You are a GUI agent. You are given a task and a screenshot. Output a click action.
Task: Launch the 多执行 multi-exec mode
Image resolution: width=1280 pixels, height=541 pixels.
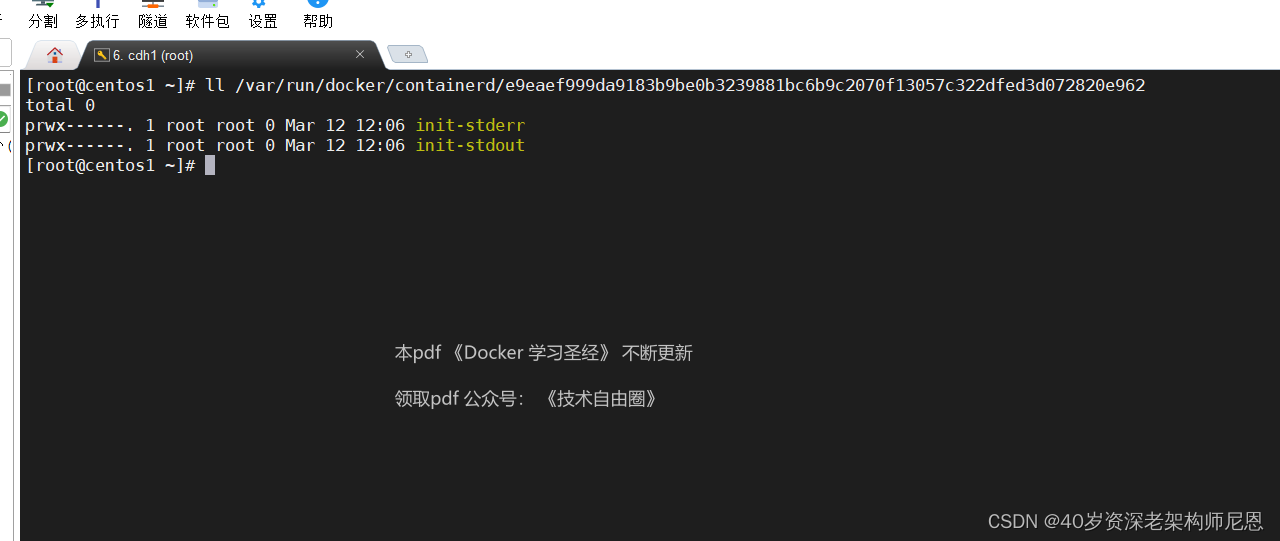[x=97, y=14]
